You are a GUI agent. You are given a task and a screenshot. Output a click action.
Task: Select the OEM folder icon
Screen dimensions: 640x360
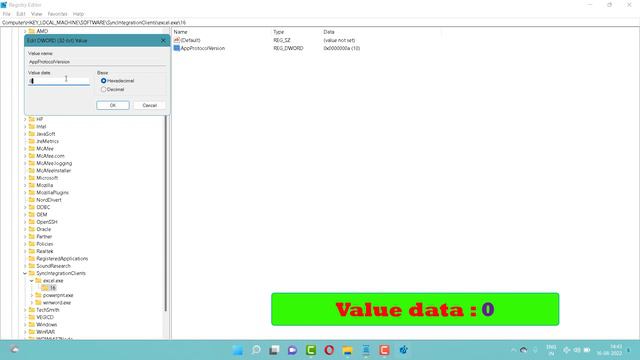(x=32, y=215)
